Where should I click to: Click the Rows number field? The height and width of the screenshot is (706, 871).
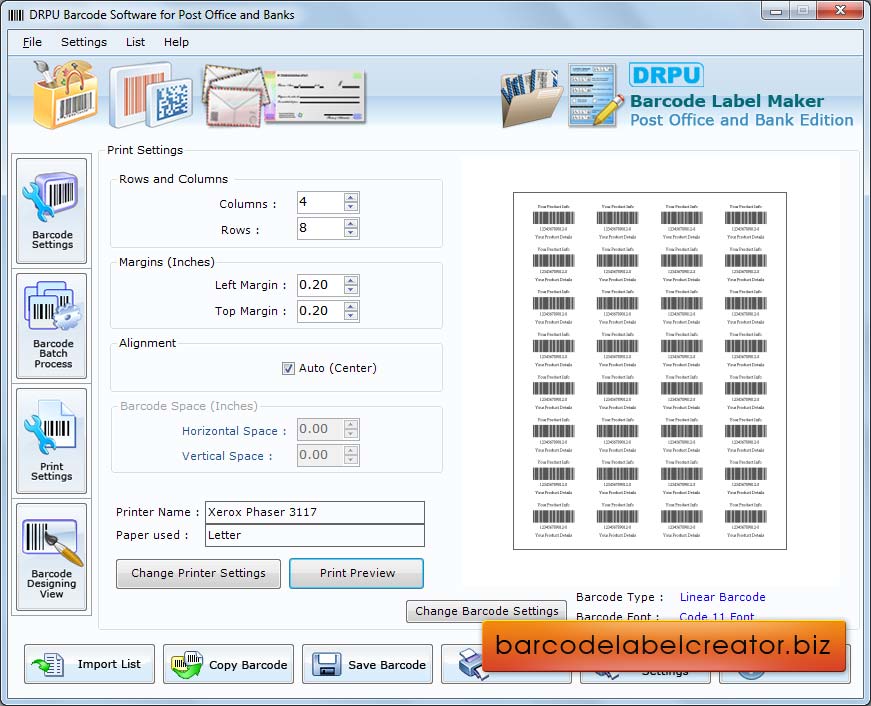[x=321, y=228]
